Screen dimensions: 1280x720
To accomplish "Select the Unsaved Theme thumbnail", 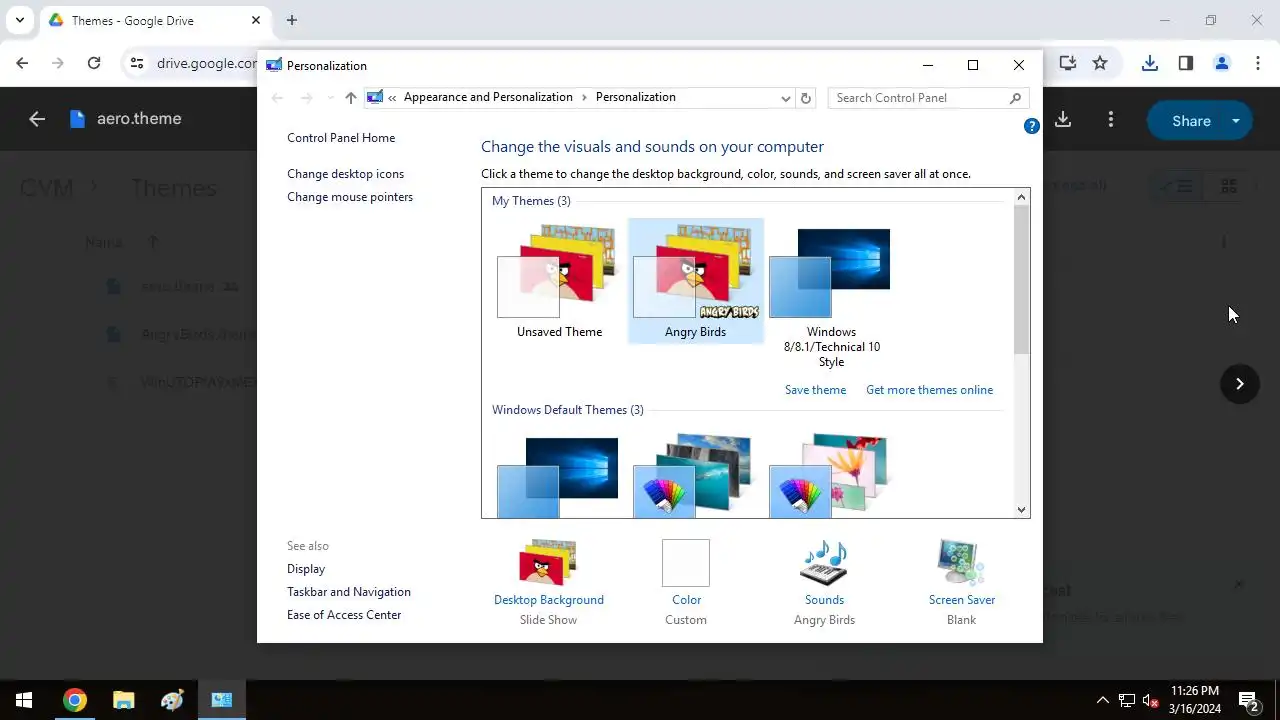I will [x=559, y=281].
